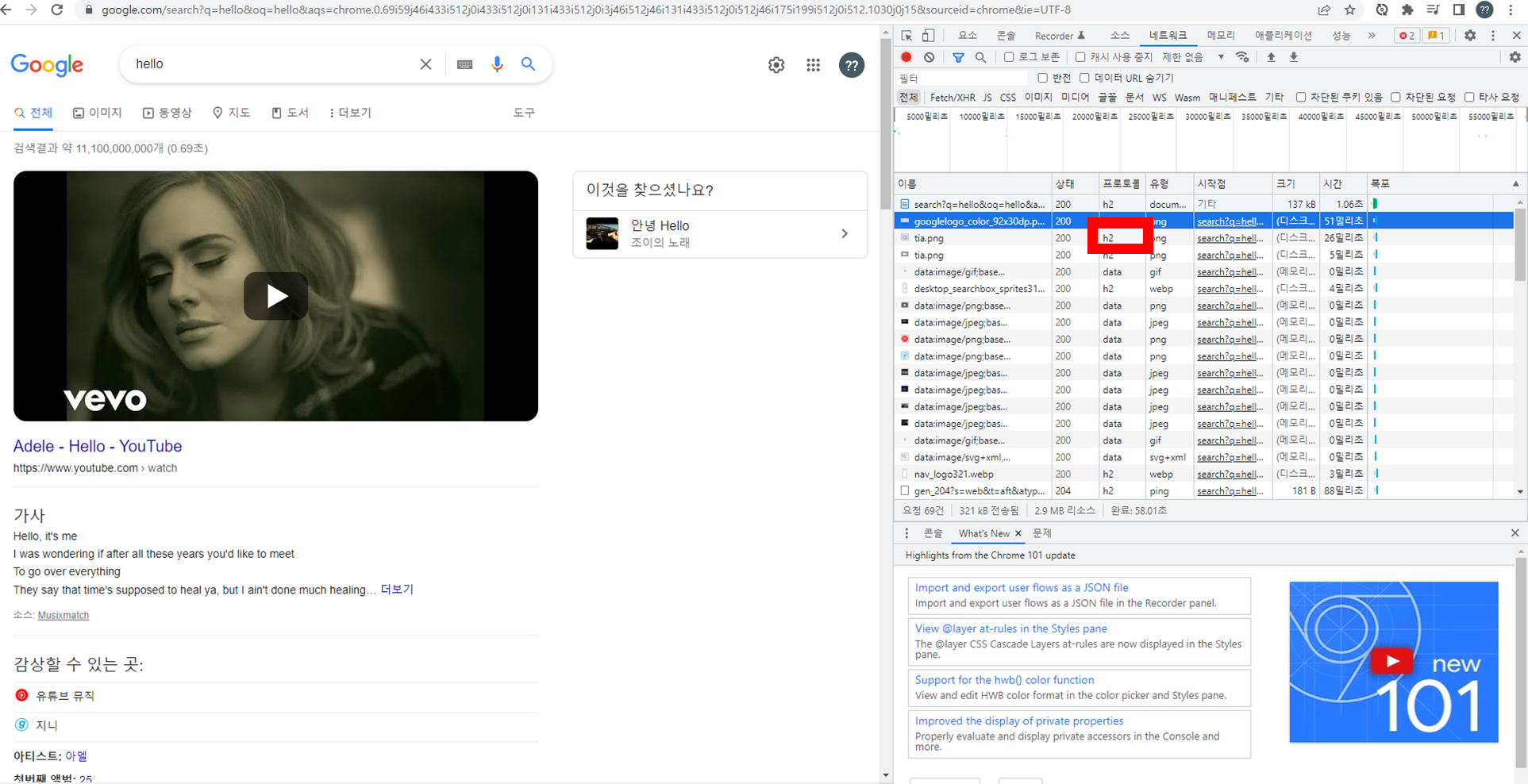Open the Google account avatar
Image resolution: width=1528 pixels, height=784 pixels.
tap(852, 65)
